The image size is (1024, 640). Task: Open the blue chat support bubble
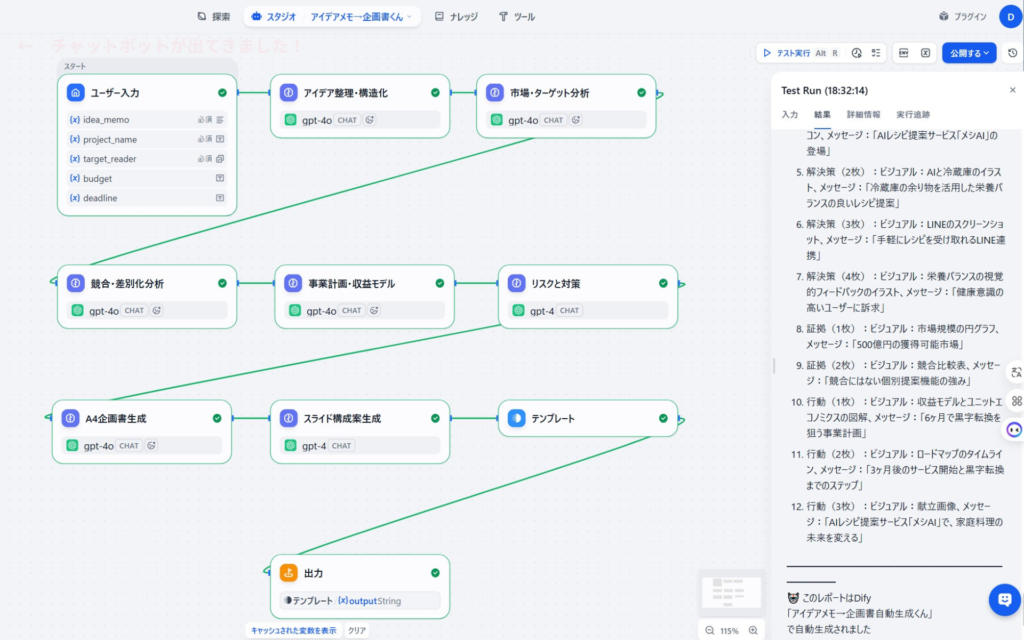click(x=1004, y=600)
